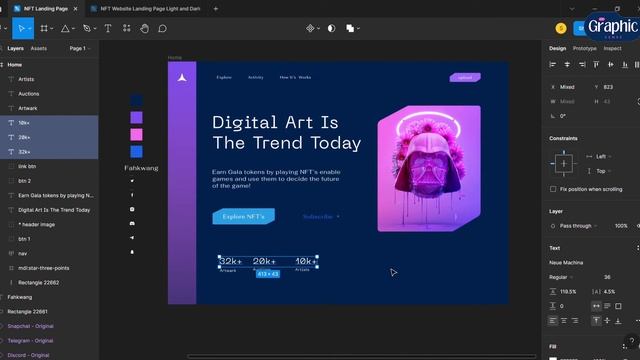Screen dimensions: 640x360
Task: Select the Hand tool
Action: click(144, 28)
